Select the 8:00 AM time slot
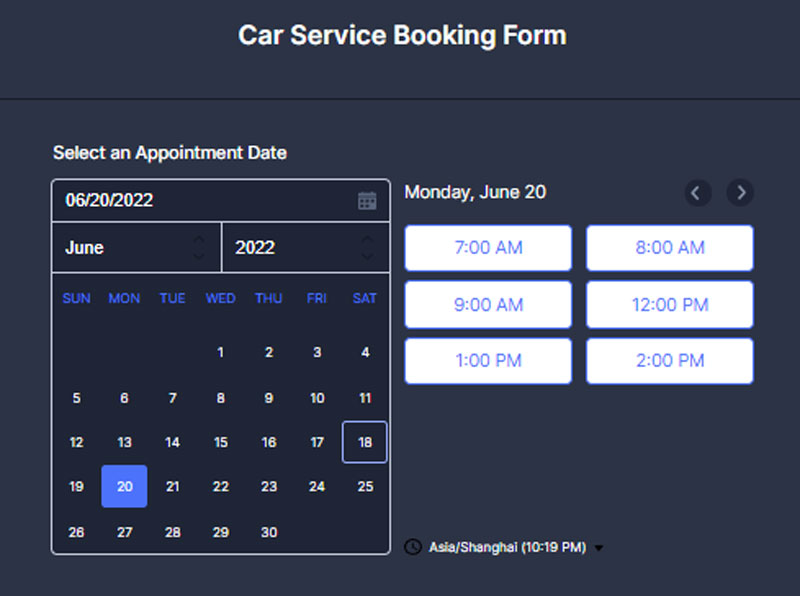This screenshot has width=800, height=596. (670, 248)
